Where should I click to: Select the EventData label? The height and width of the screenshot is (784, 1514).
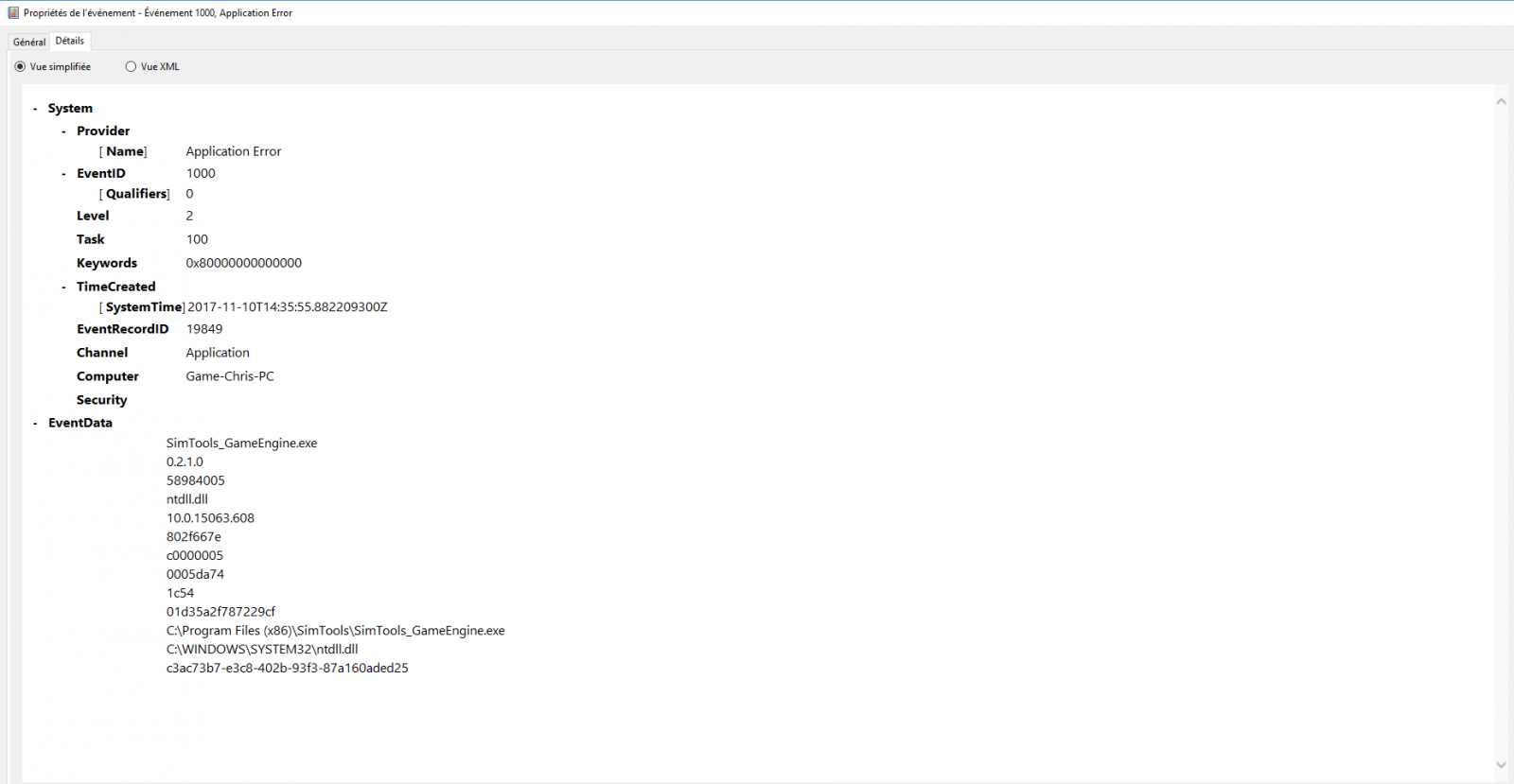click(80, 423)
